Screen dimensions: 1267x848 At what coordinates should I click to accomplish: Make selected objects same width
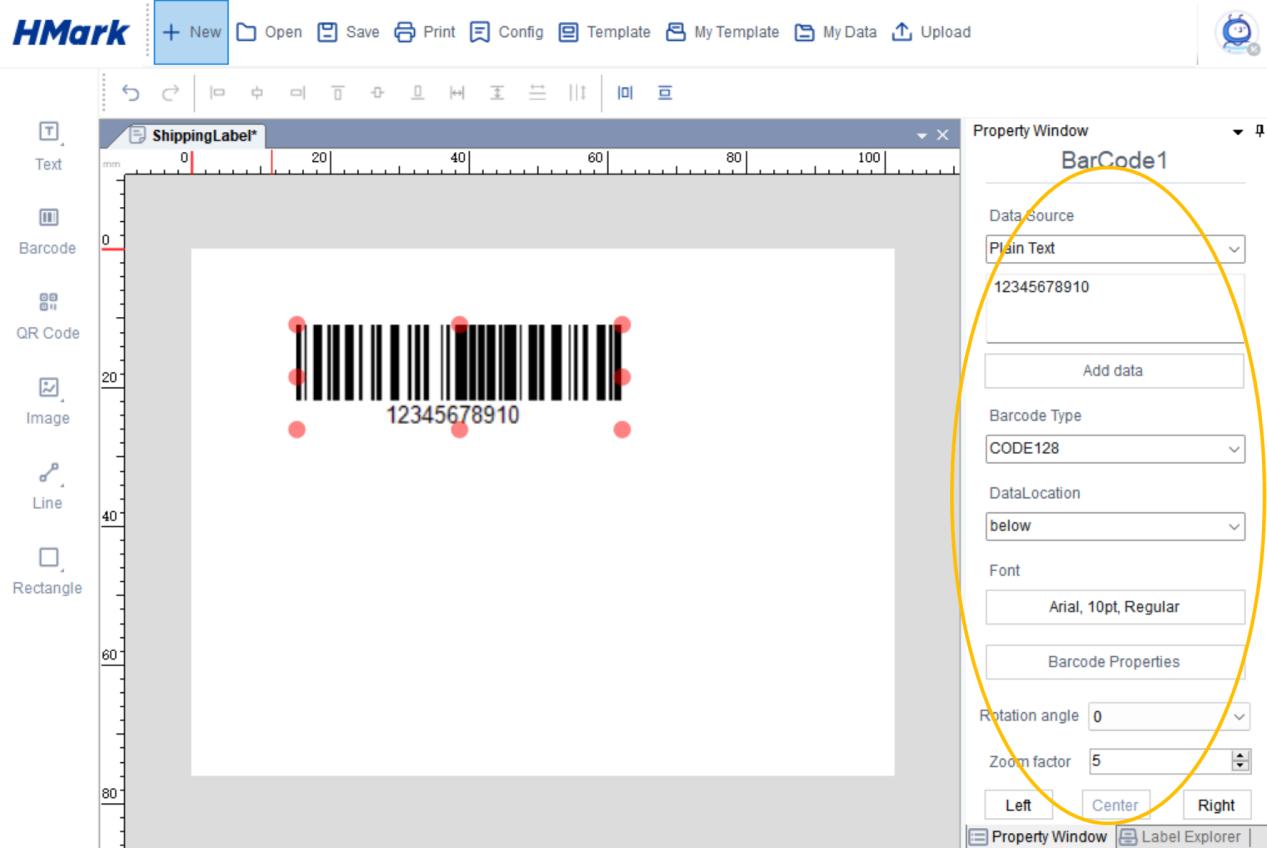tap(459, 92)
